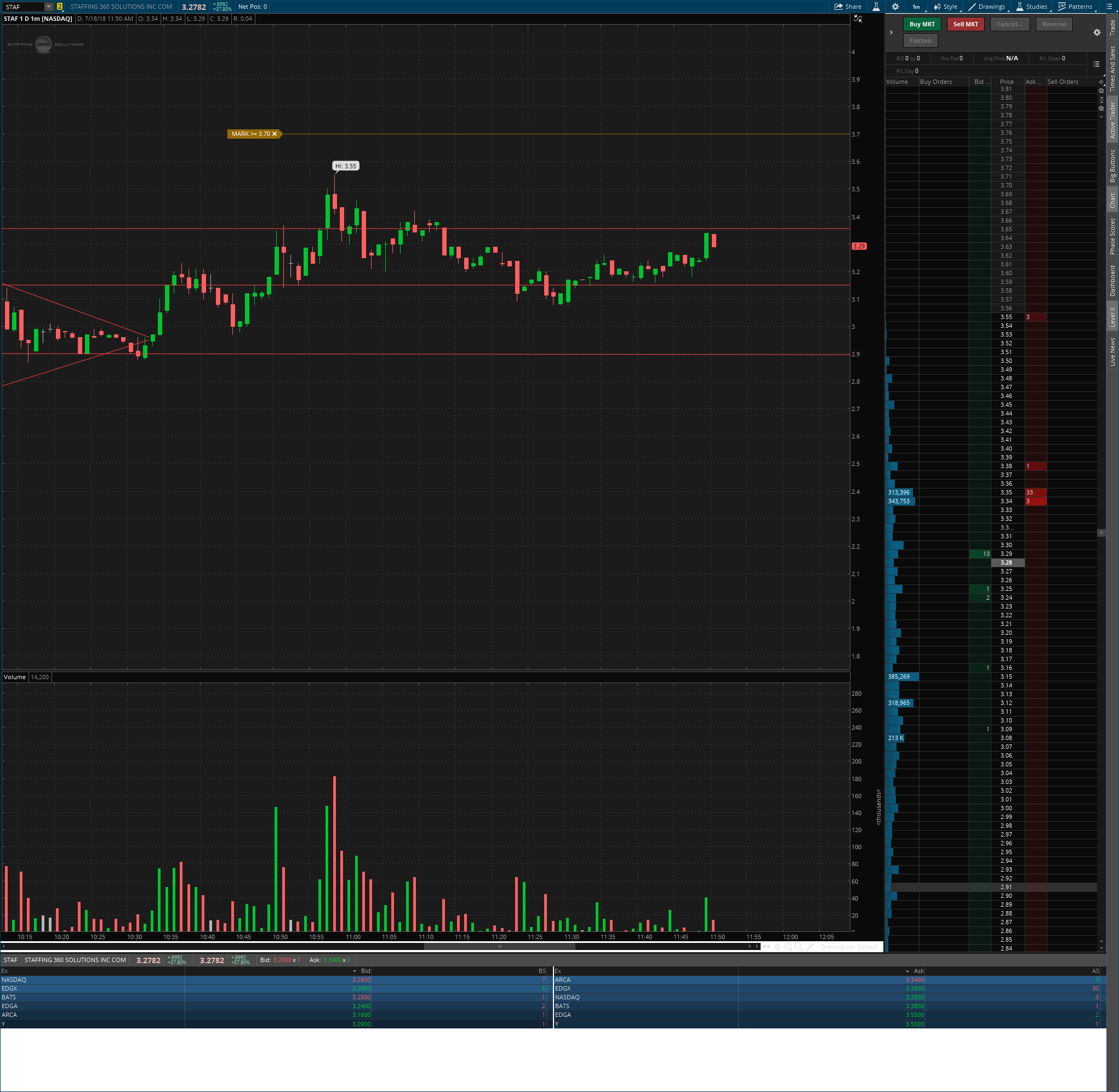Collapse the order panel with chevron arrow
The image size is (1119, 1092).
(891, 33)
